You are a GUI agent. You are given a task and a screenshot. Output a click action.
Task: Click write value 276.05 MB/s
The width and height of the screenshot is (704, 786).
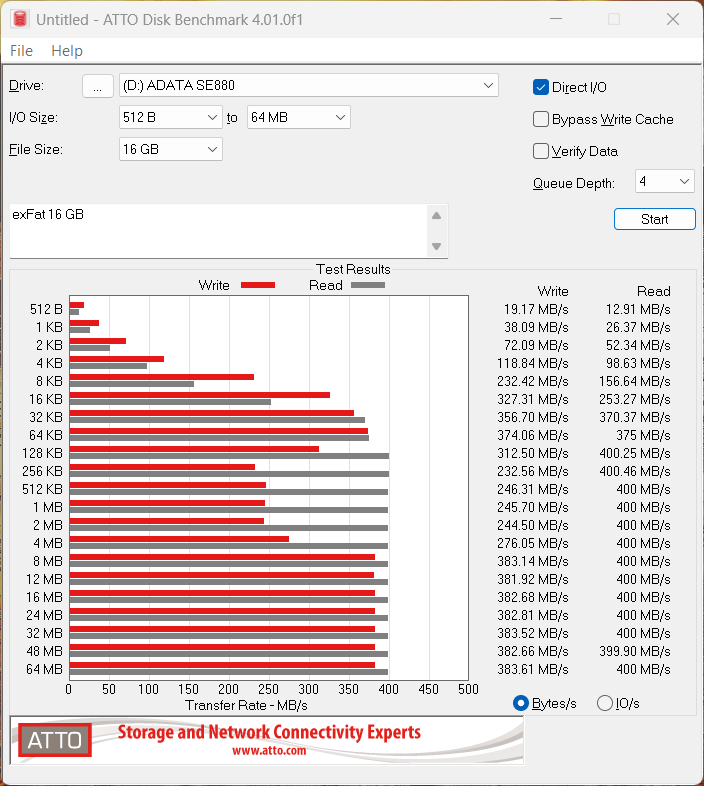click(x=533, y=543)
